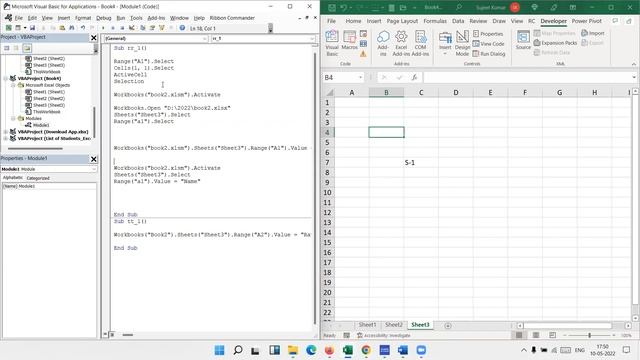Viewport: 640px width, 360px height.
Task: Click the Record Macro icon in Code group
Action: coord(363,34)
